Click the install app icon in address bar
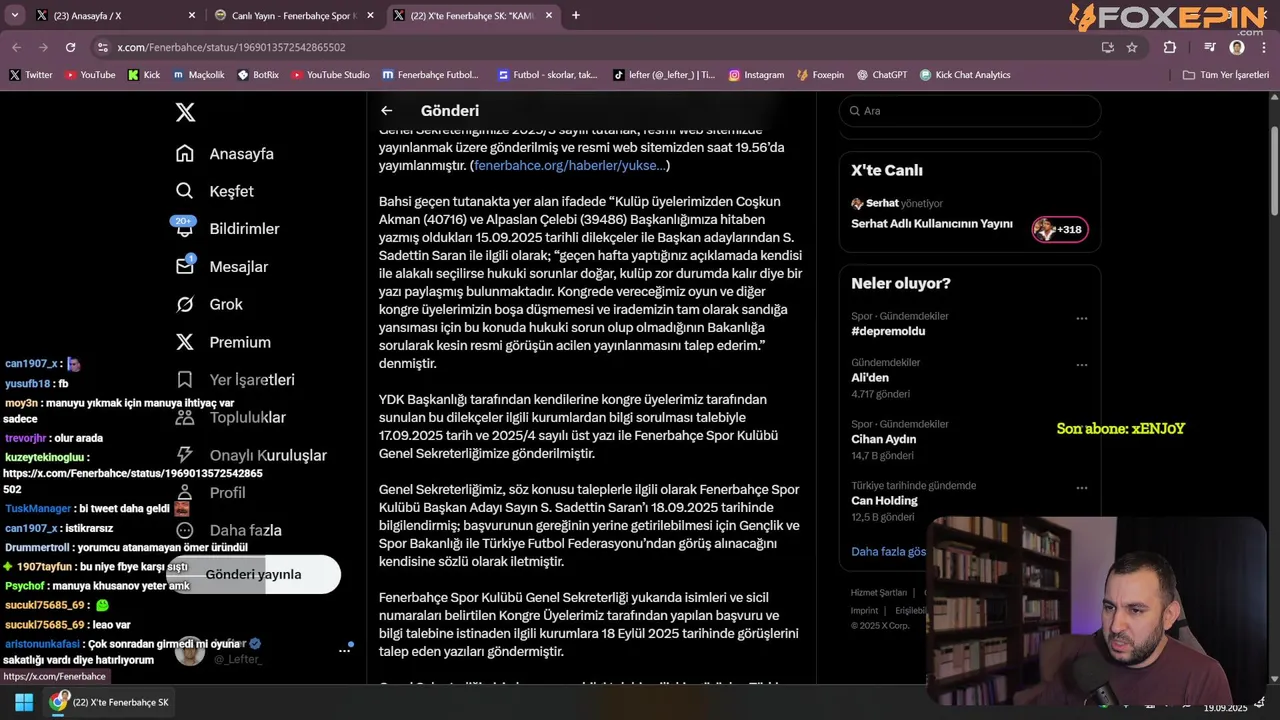The height and width of the screenshot is (720, 1280). tap(1107, 47)
